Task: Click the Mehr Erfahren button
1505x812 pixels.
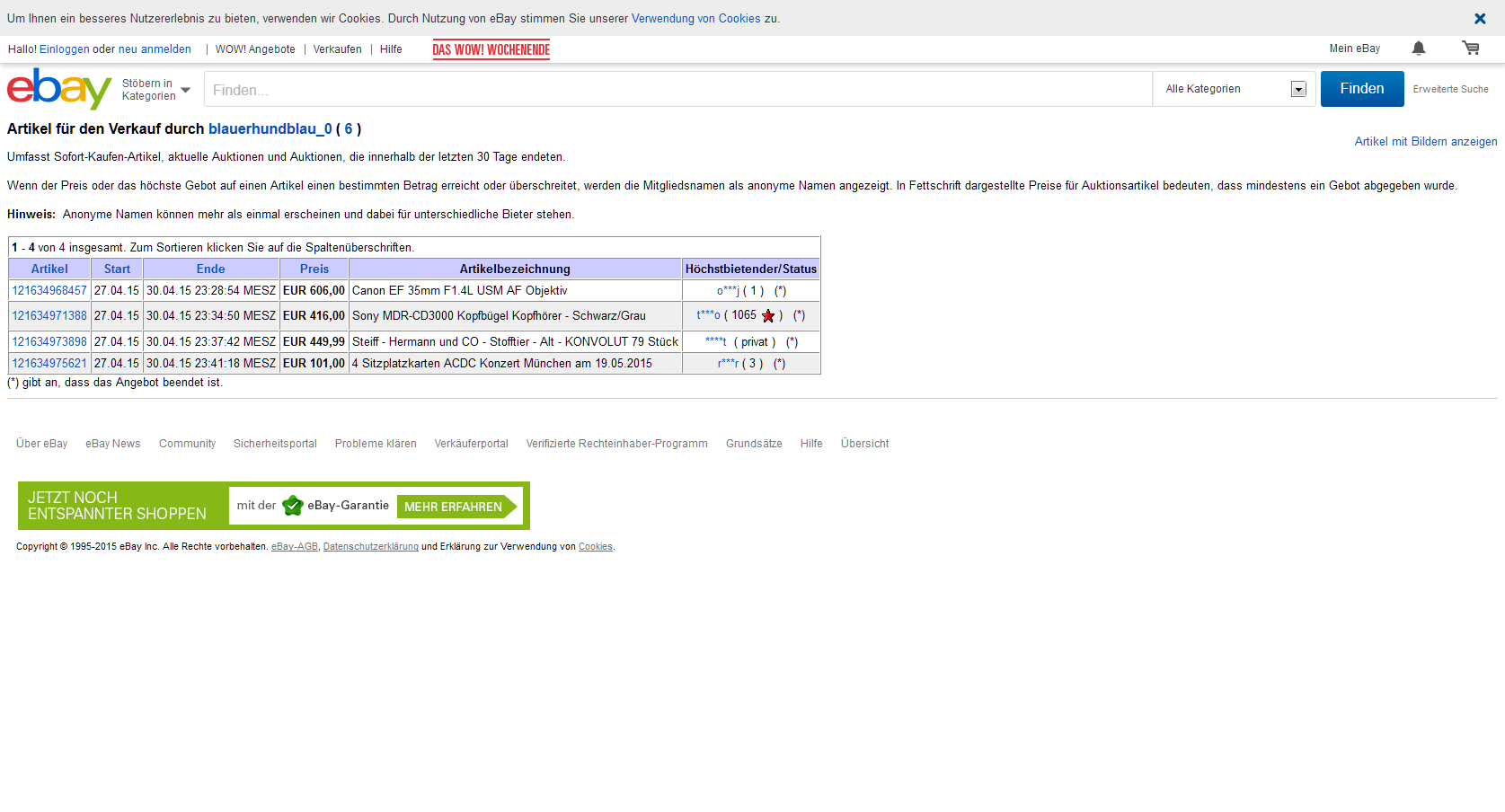Action: click(x=457, y=507)
